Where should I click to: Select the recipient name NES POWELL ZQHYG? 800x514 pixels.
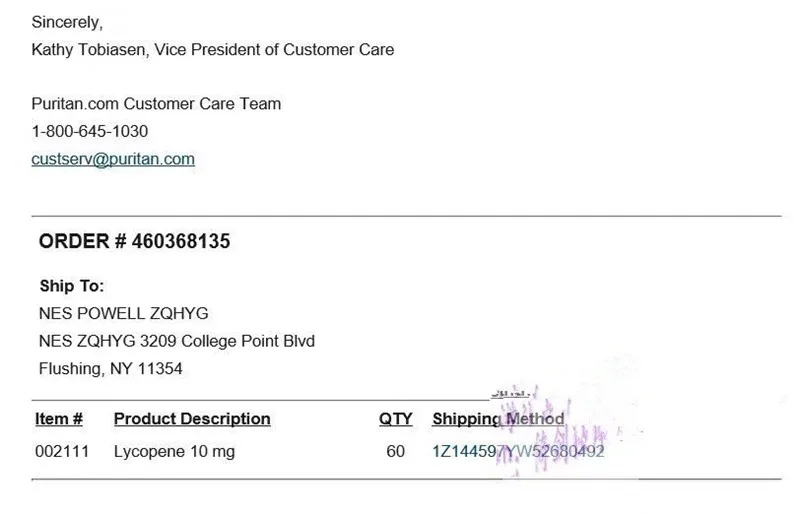tap(123, 313)
